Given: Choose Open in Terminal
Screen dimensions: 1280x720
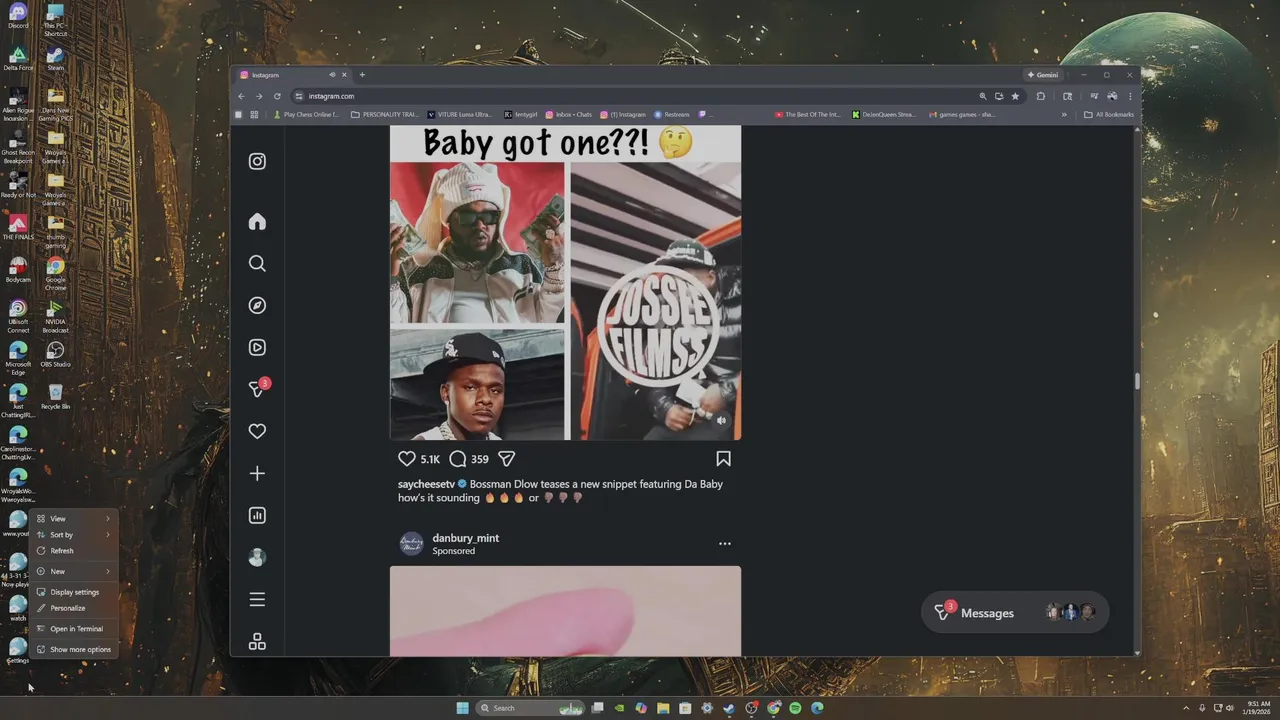Looking at the screenshot, I should [x=73, y=629].
